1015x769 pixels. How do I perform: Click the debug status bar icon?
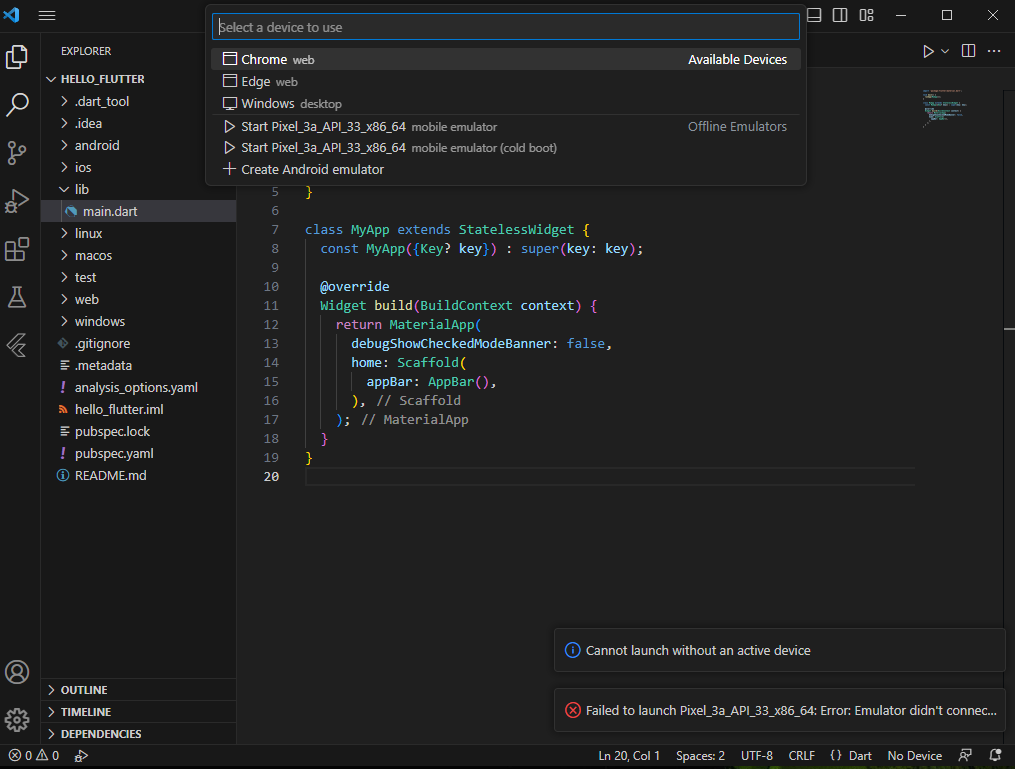tap(81, 755)
